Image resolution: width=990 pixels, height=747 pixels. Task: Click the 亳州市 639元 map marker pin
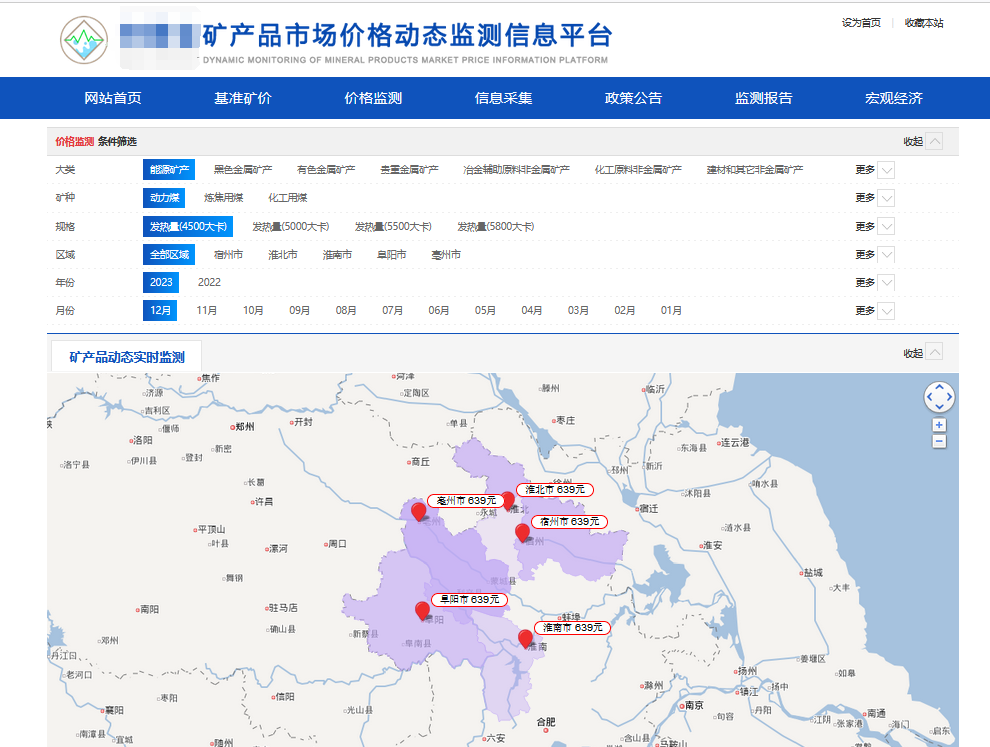(419, 512)
